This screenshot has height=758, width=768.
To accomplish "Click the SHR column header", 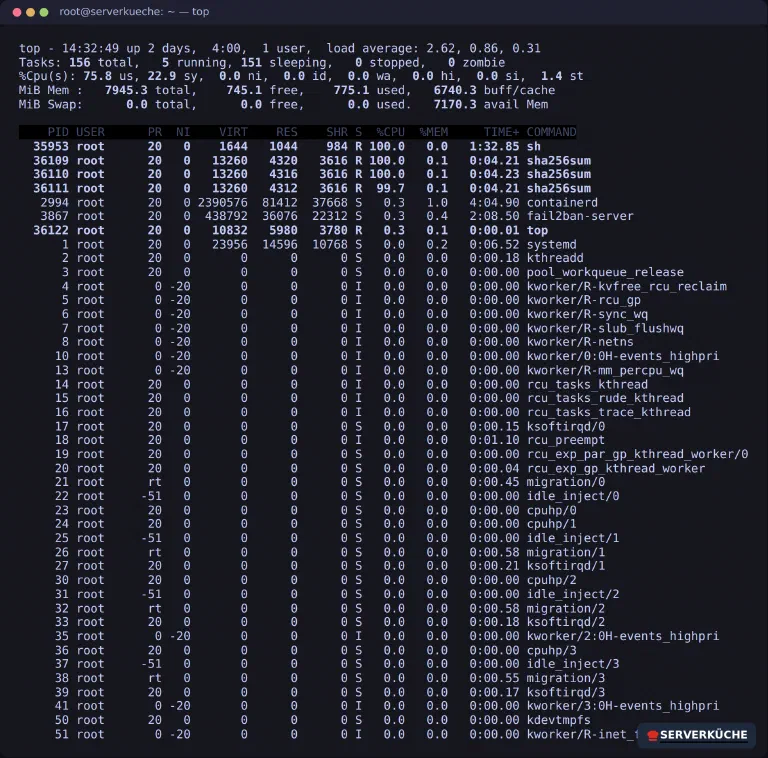I will coord(337,132).
